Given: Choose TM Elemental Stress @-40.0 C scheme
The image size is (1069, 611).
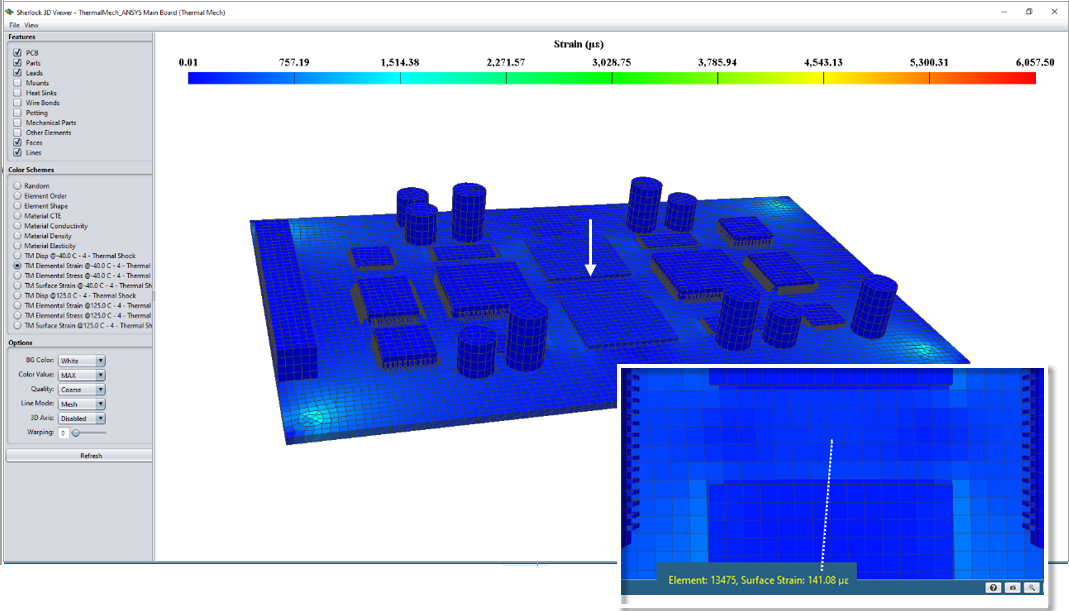Looking at the screenshot, I should 17,275.
